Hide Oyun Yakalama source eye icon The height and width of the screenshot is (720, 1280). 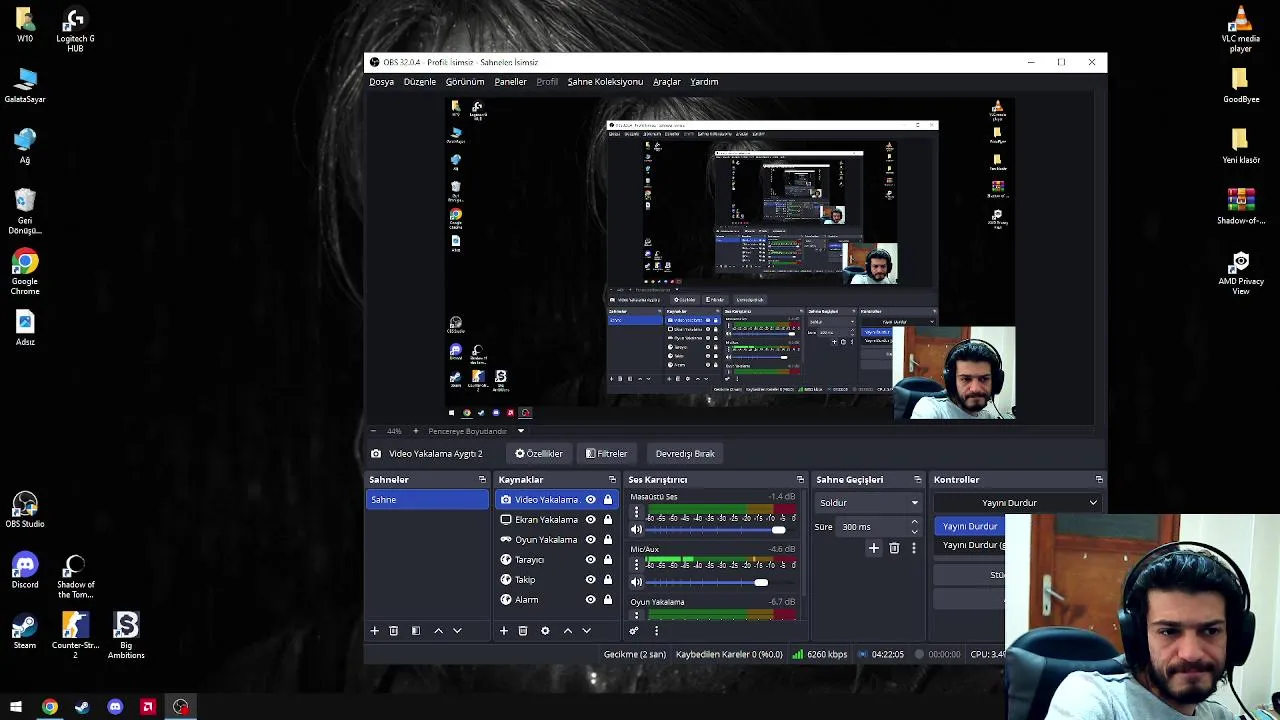[x=590, y=540]
